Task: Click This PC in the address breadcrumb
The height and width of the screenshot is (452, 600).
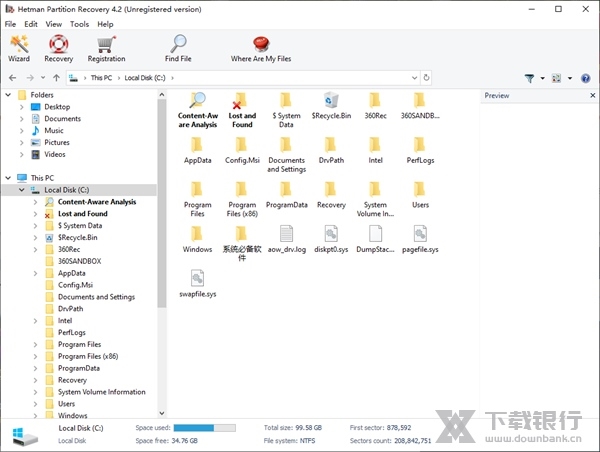Action: (101, 78)
